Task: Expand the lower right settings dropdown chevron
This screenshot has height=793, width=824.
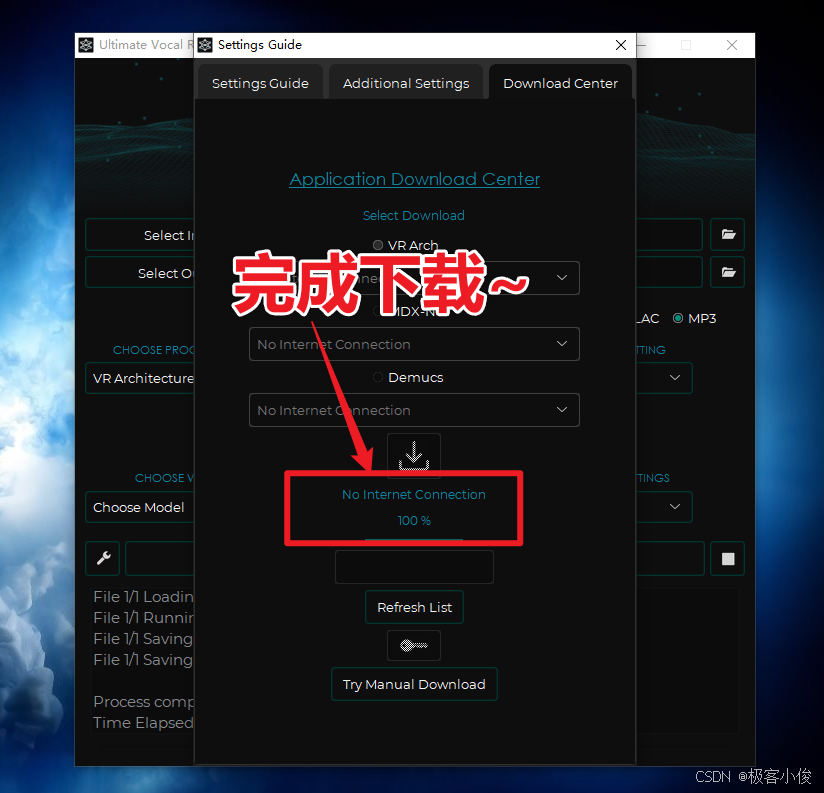Action: 675,507
